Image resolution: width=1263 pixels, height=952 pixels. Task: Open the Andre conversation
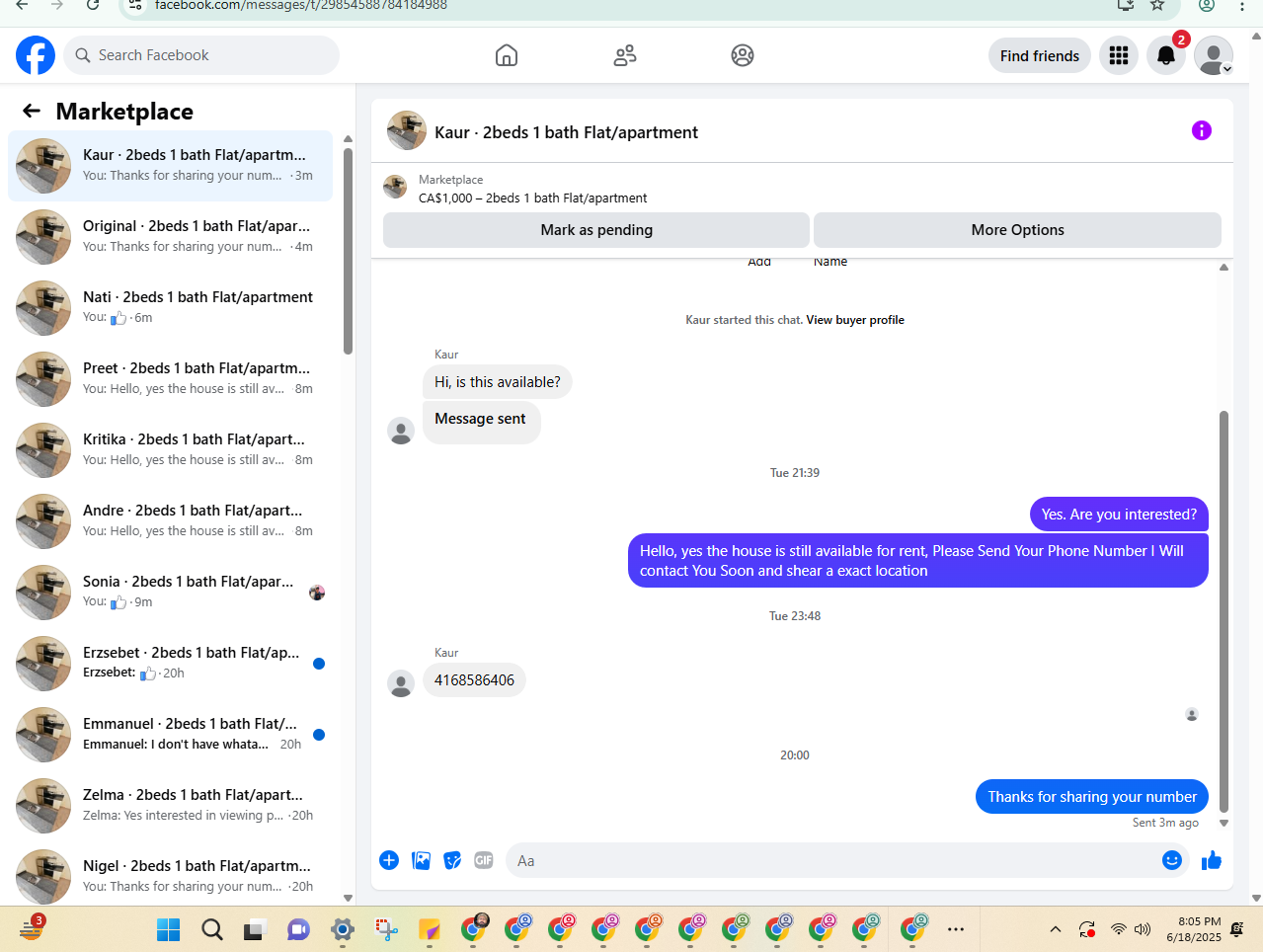click(170, 520)
